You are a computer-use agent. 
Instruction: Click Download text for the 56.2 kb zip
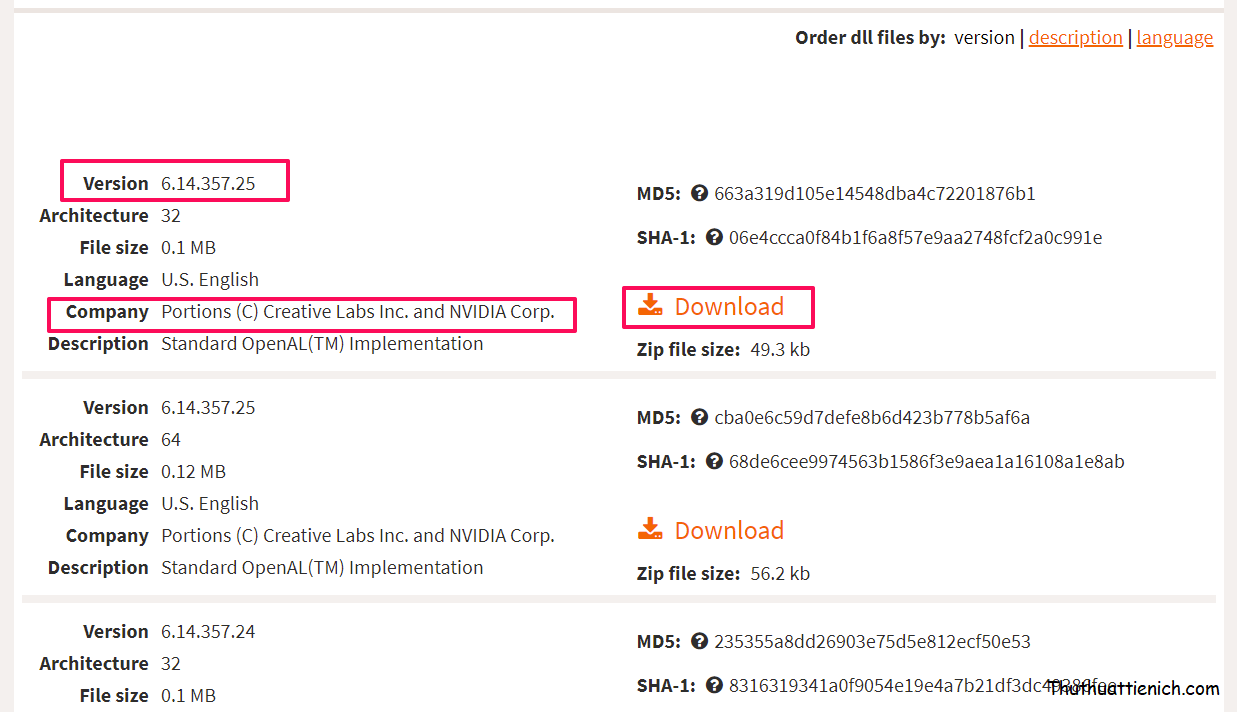point(729,531)
